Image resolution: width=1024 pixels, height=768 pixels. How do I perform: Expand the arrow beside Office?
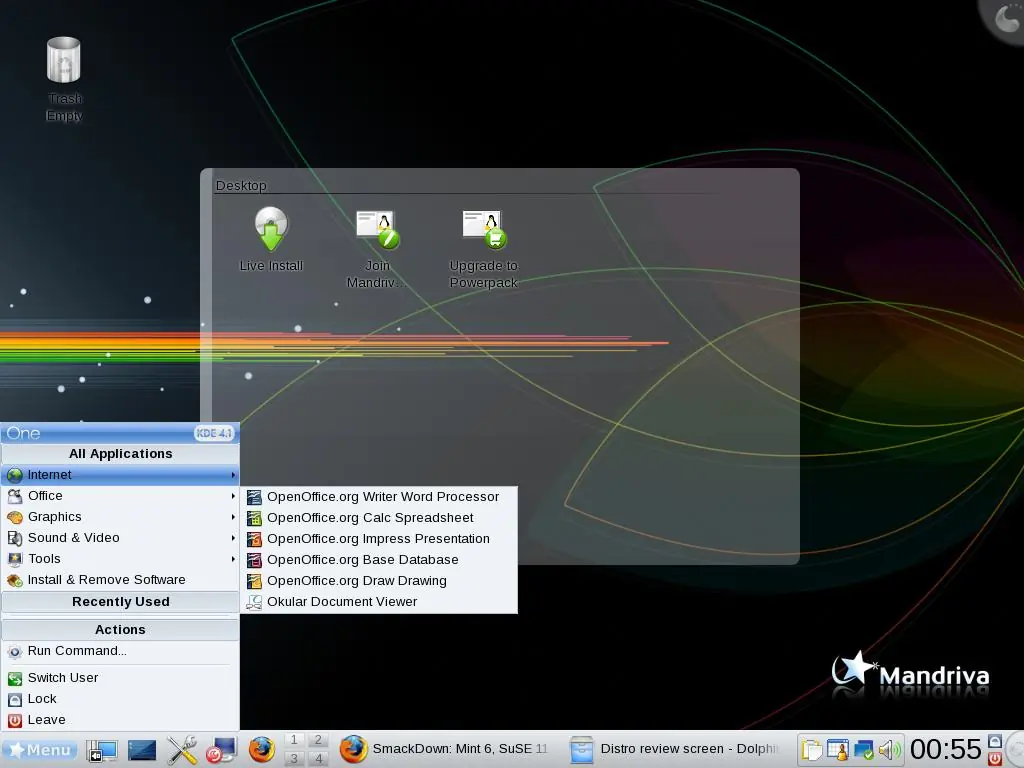click(x=233, y=496)
